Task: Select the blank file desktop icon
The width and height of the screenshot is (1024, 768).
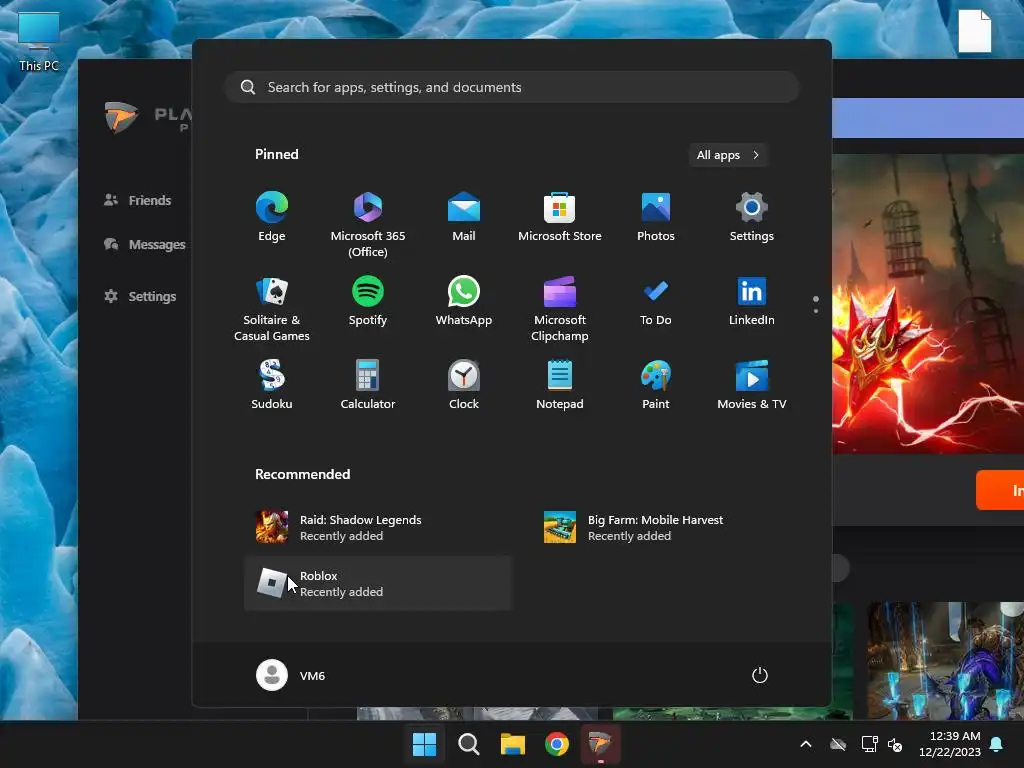Action: tap(975, 31)
